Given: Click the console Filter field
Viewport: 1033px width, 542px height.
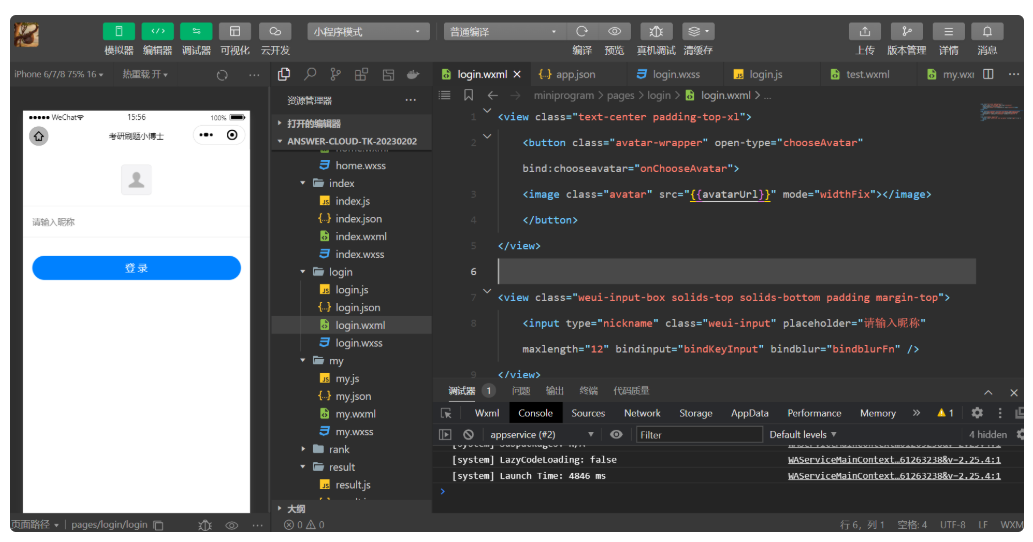Looking at the screenshot, I should pos(699,435).
